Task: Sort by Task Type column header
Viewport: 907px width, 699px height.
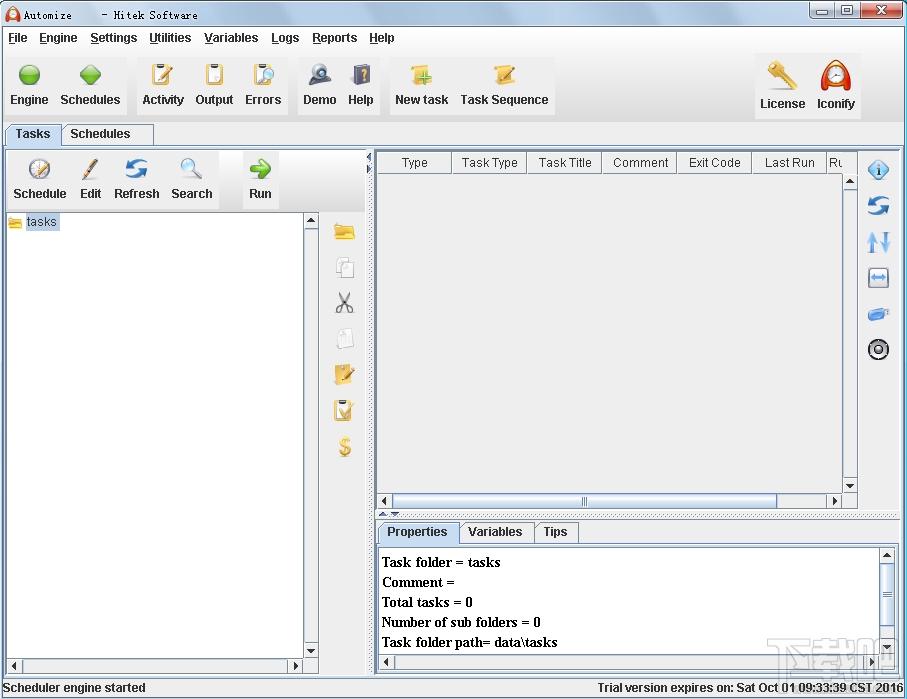Action: click(x=489, y=163)
